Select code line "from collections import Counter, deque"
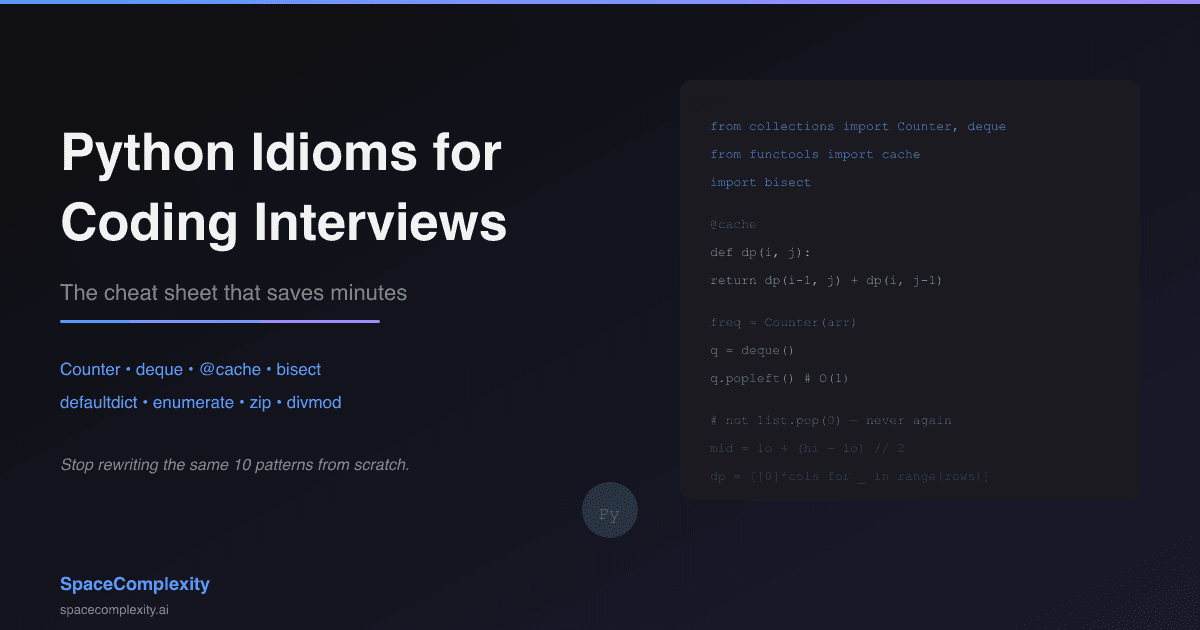Image resolution: width=1200 pixels, height=630 pixels. pyautogui.click(x=858, y=126)
